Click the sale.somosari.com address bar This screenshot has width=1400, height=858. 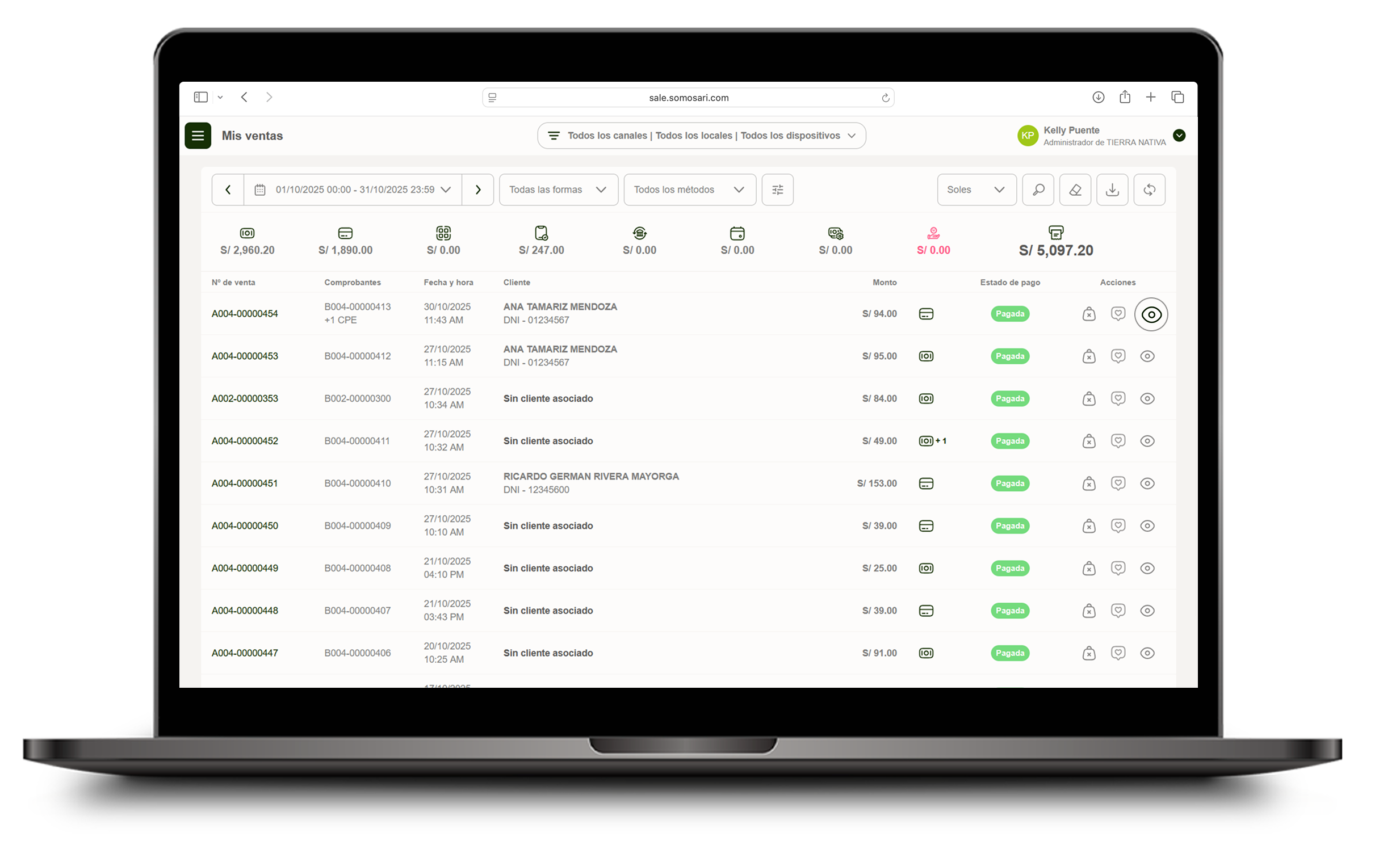tap(688, 98)
